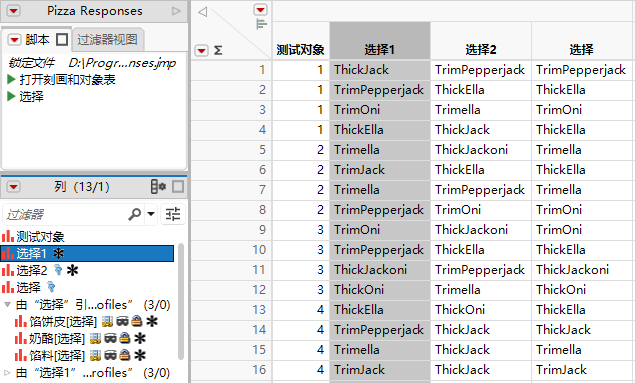The image size is (635, 383).
Task: Open the filter search options dropdown arrow
Action: [x=151, y=214]
